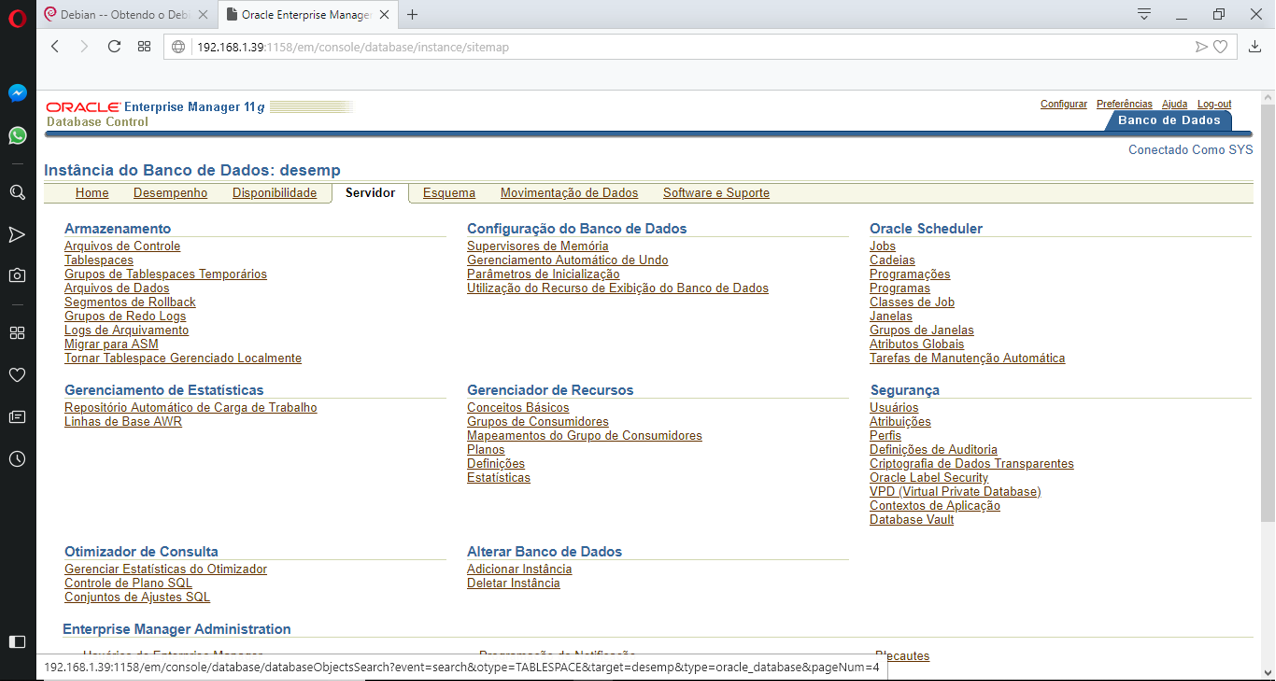Image resolution: width=1276 pixels, height=681 pixels.
Task: Close the Debian tab
Action: [203, 15]
